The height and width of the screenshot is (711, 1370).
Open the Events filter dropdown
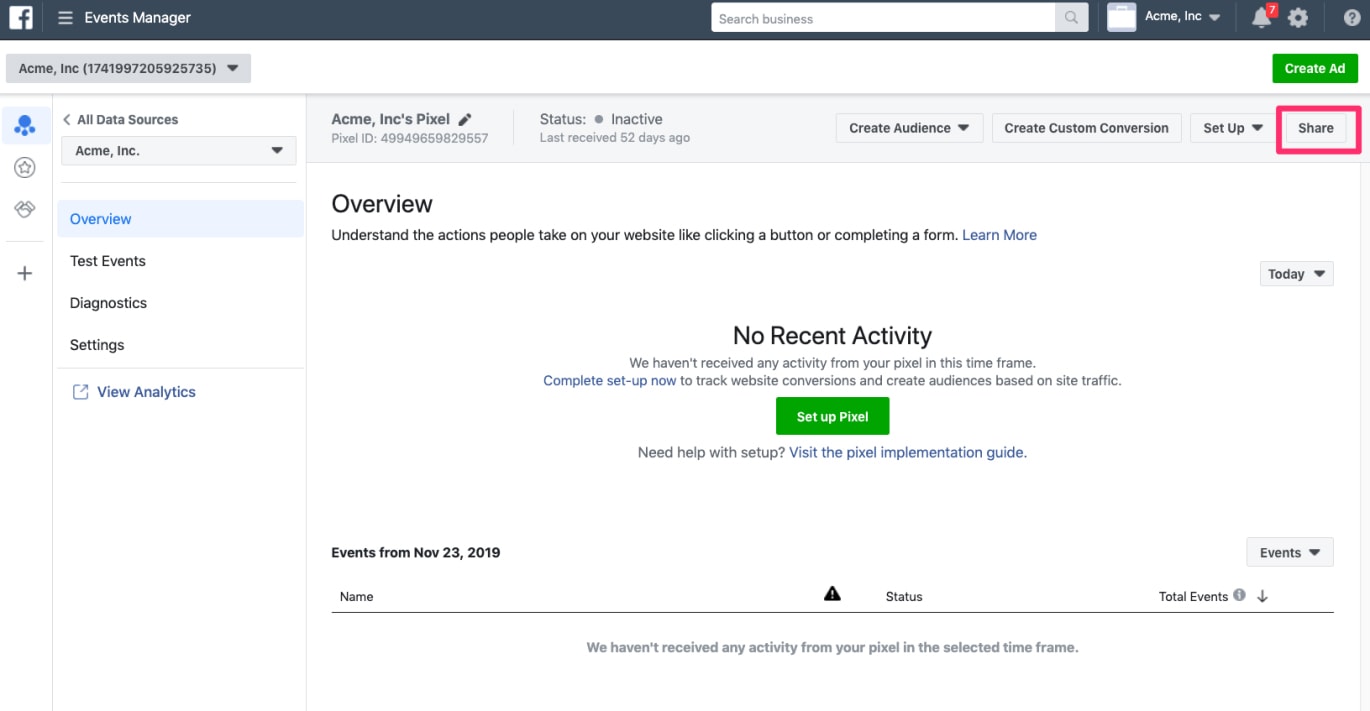pyautogui.click(x=1290, y=553)
